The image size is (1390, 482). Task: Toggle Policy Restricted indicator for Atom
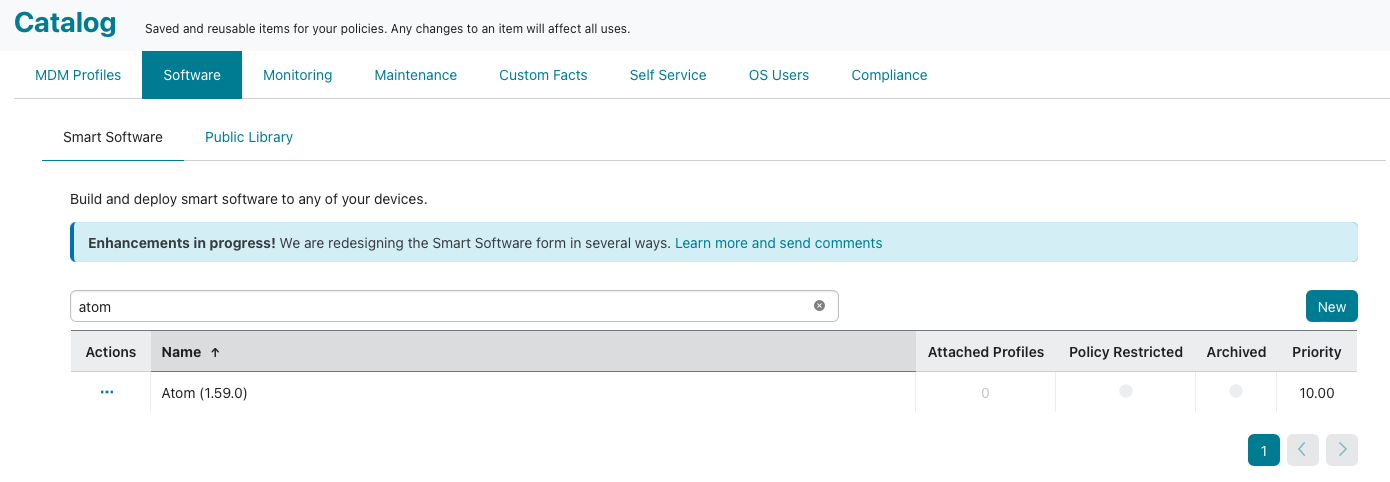click(1126, 391)
